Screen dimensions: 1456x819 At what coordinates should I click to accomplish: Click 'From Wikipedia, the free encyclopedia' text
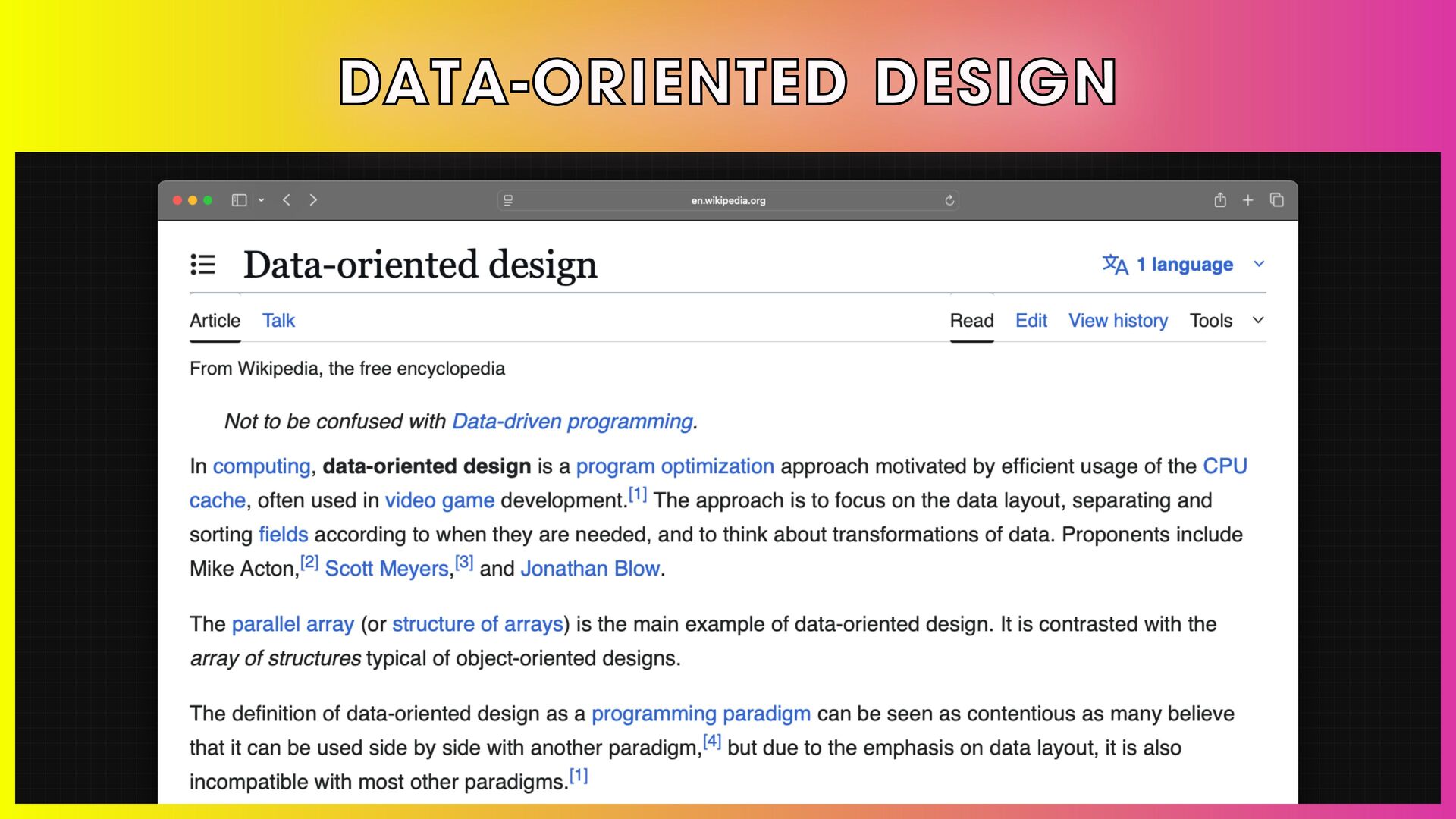(x=347, y=369)
